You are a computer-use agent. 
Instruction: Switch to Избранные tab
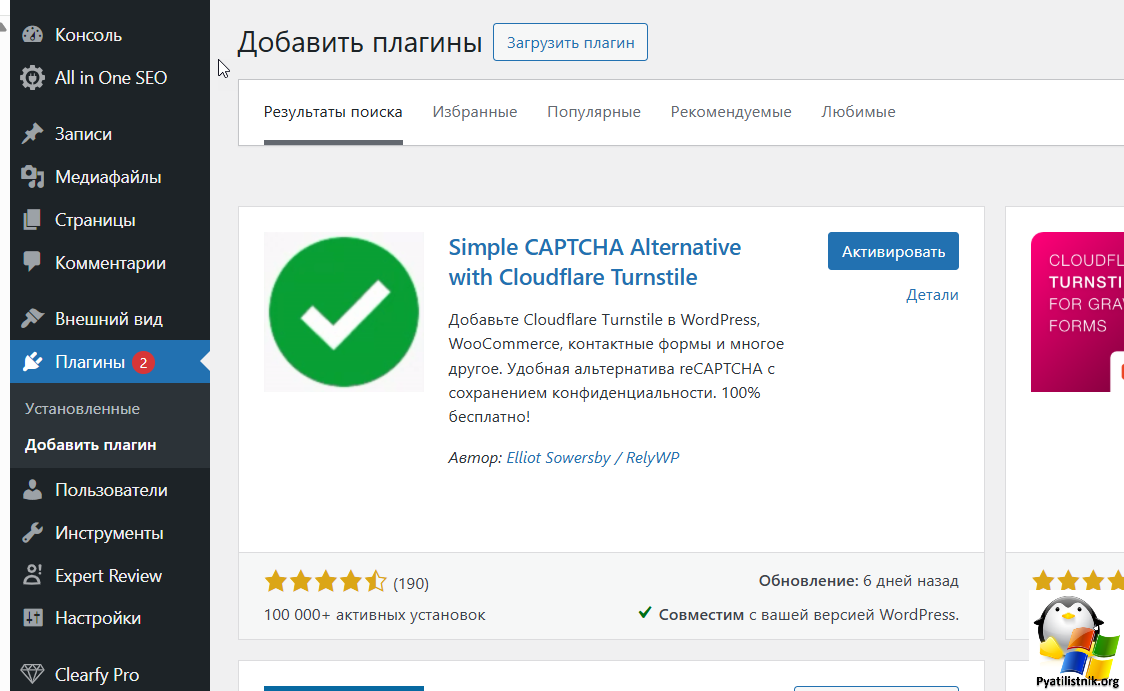tap(475, 112)
